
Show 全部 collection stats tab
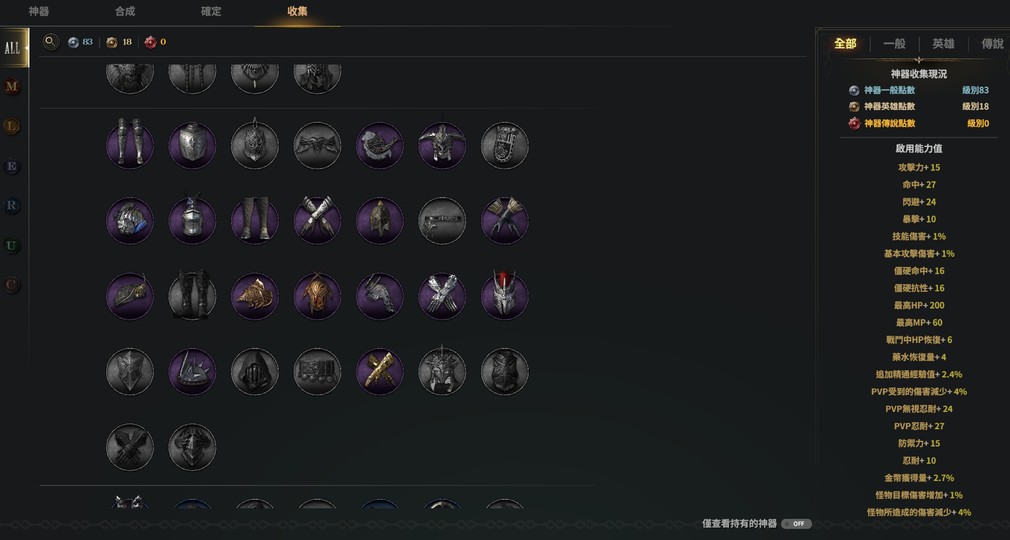pyautogui.click(x=845, y=44)
